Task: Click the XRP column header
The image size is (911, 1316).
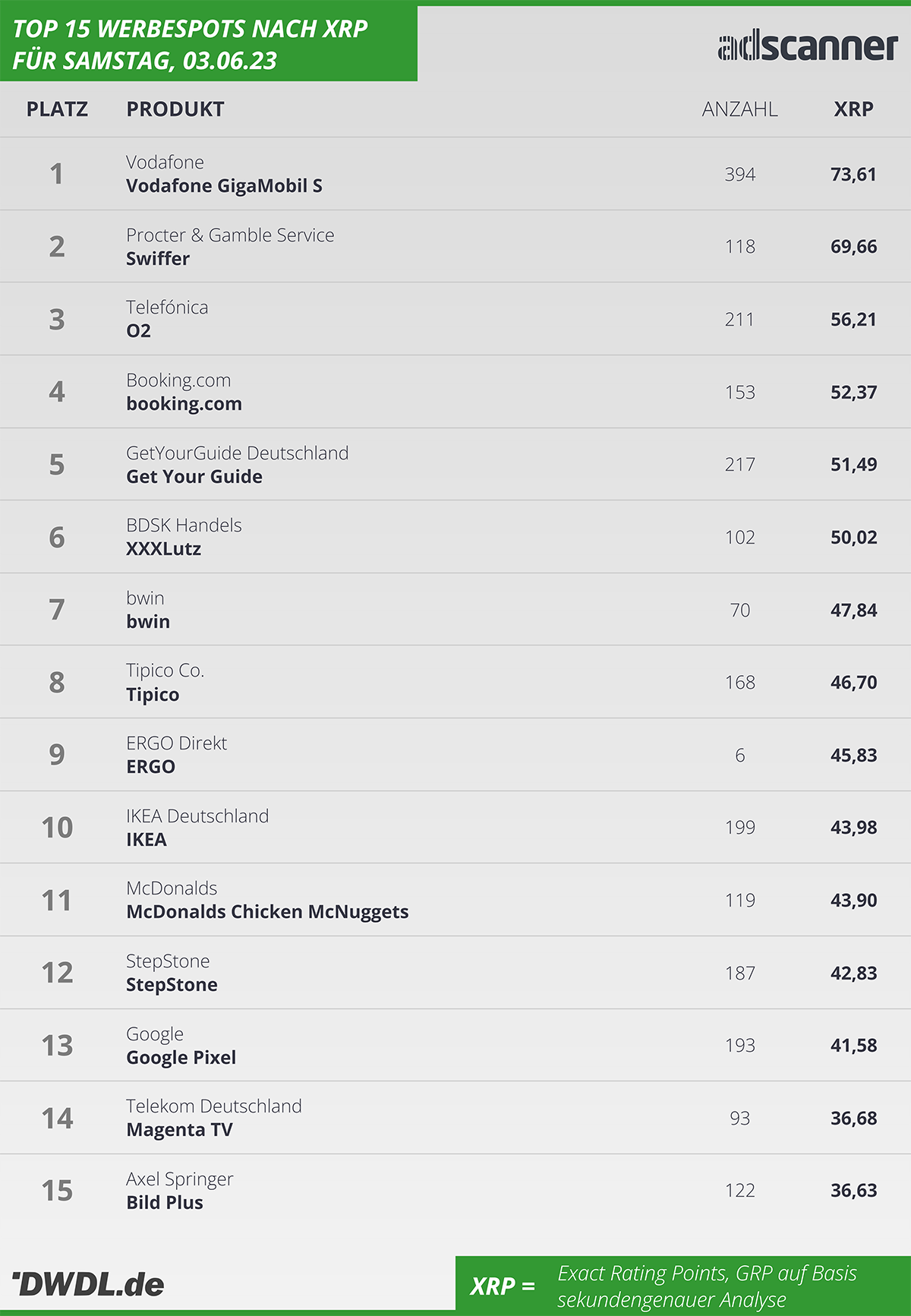Action: 853,109
